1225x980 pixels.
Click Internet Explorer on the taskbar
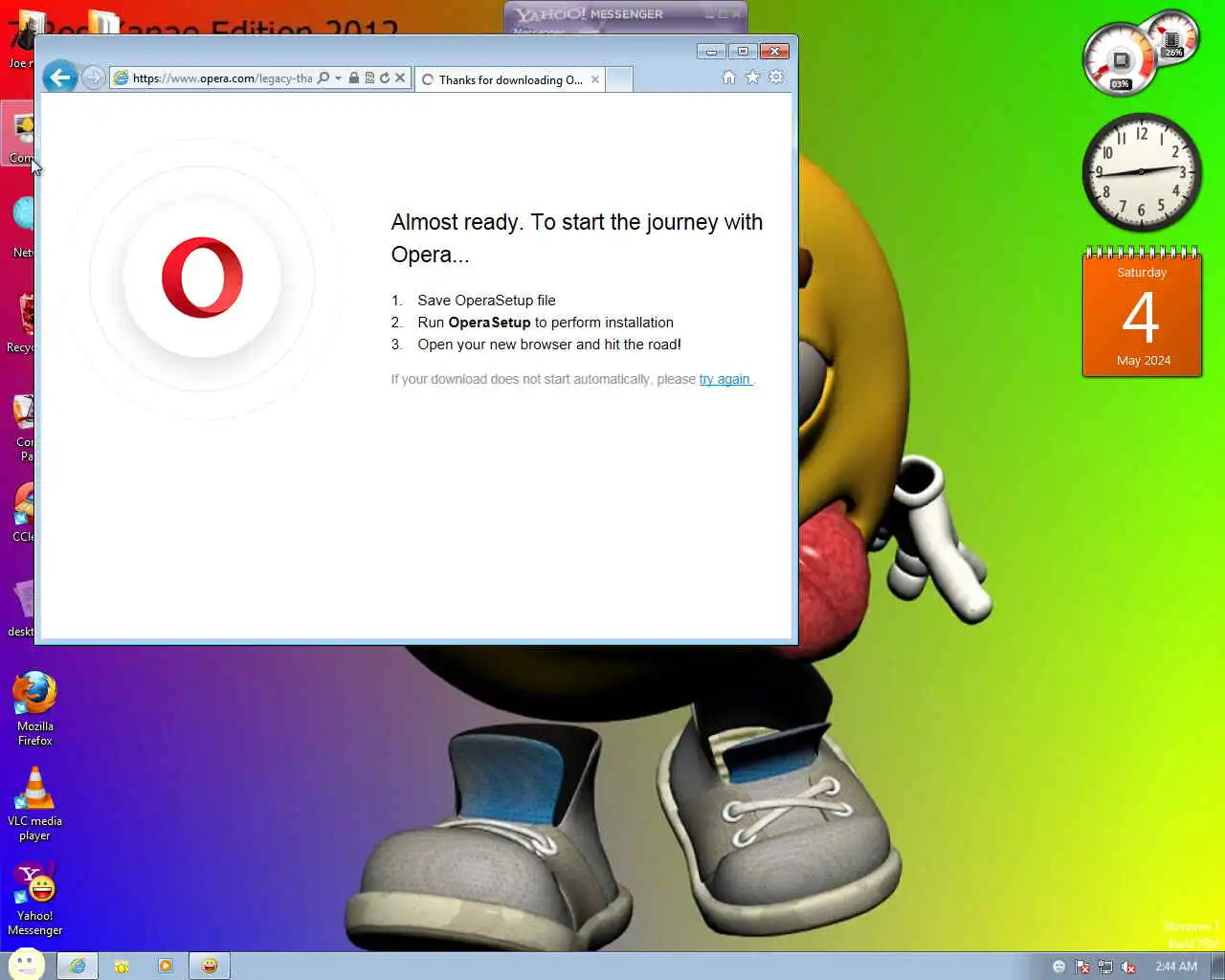tap(78, 966)
